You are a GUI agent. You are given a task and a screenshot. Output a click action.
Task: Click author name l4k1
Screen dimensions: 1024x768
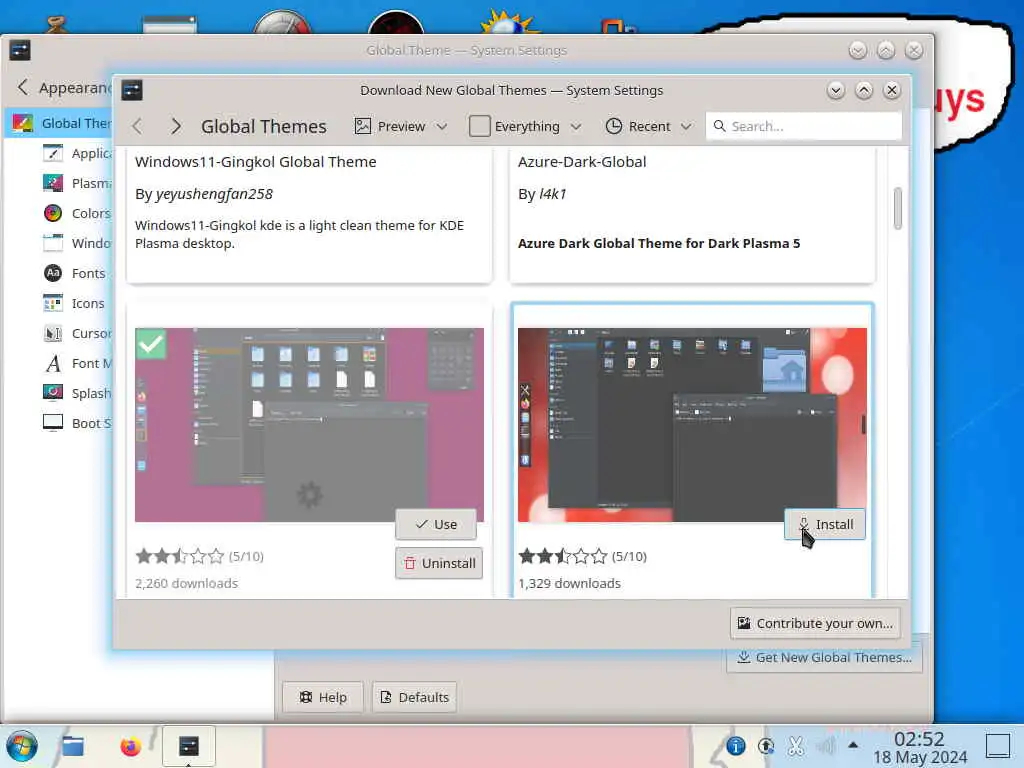(552, 194)
